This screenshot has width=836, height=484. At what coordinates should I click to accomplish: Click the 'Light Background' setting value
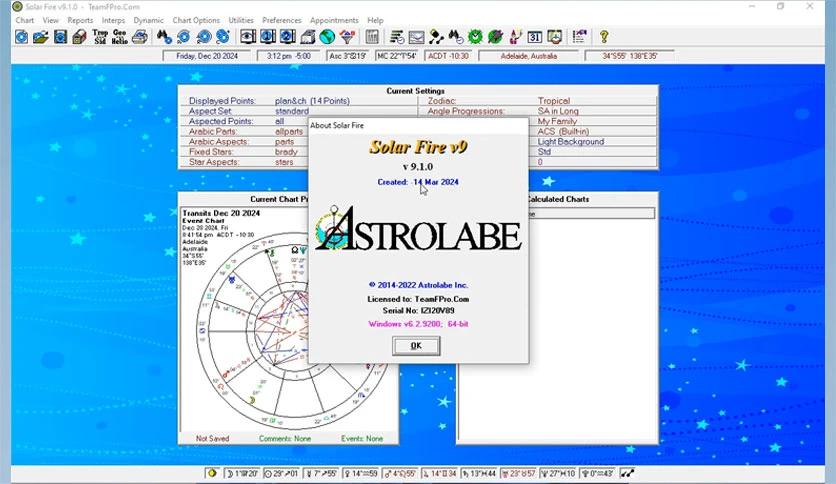pyautogui.click(x=570, y=142)
